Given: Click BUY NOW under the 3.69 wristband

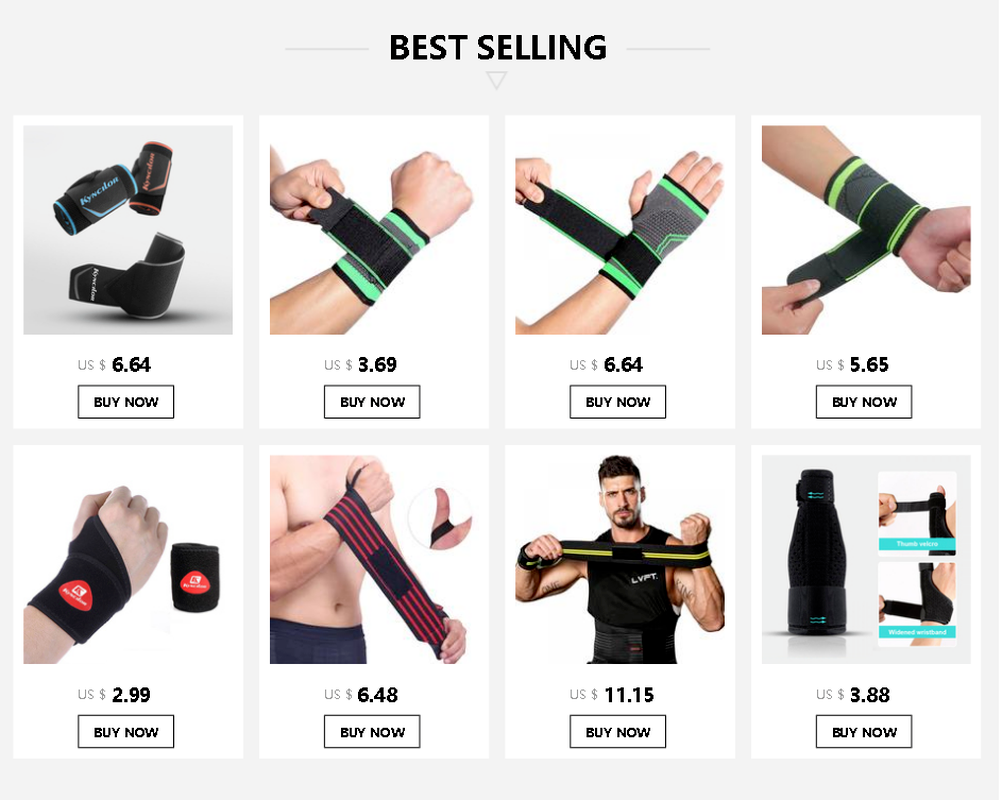Looking at the screenshot, I should [372, 402].
